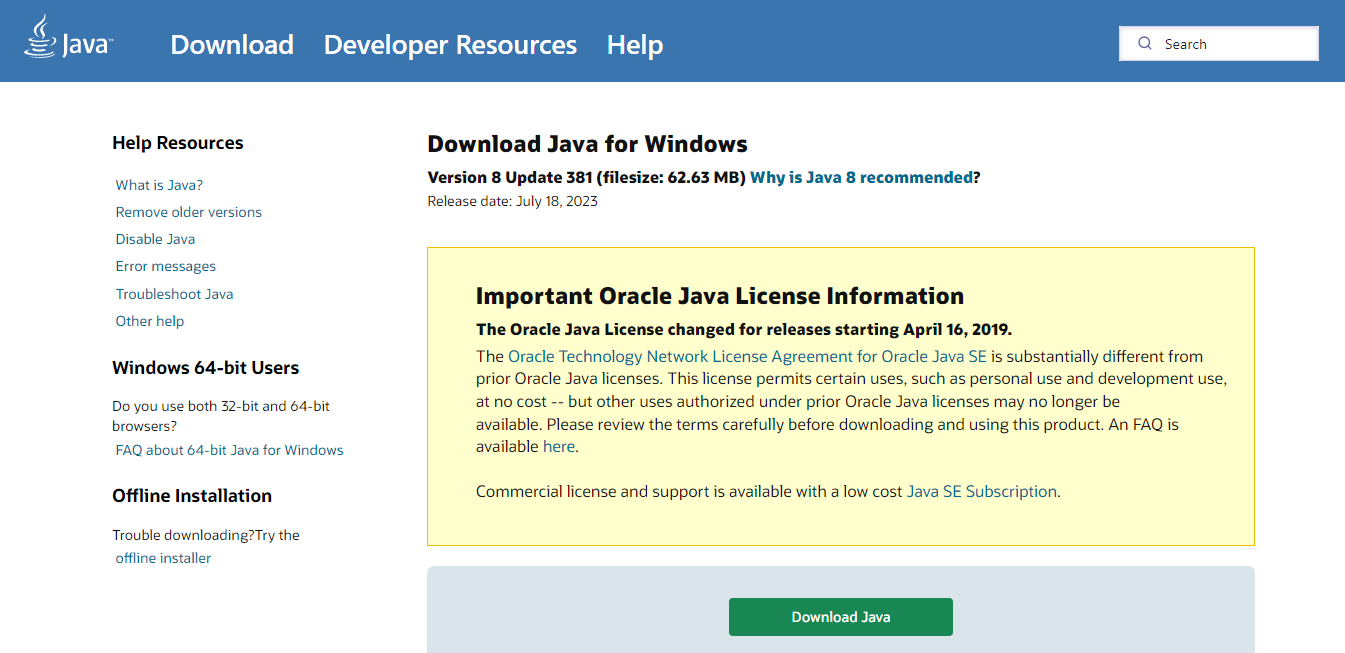The width and height of the screenshot is (1345, 653).
Task: Visit the 'Error messages' link
Action: pyautogui.click(x=165, y=266)
